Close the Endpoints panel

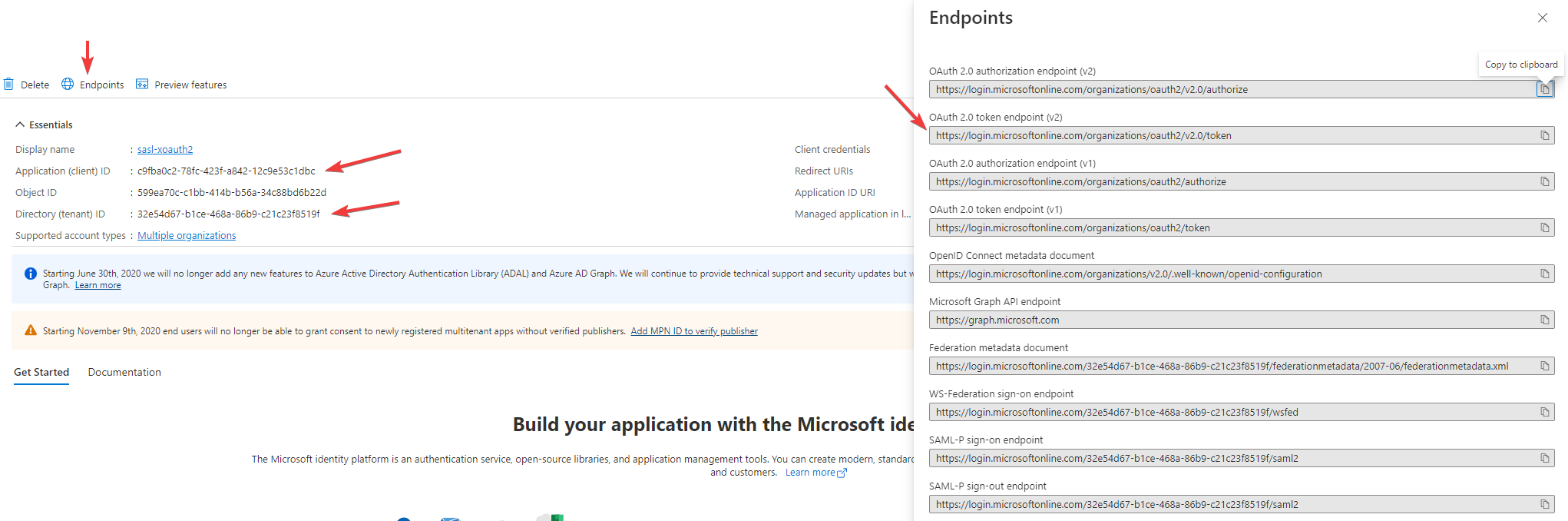click(1542, 18)
